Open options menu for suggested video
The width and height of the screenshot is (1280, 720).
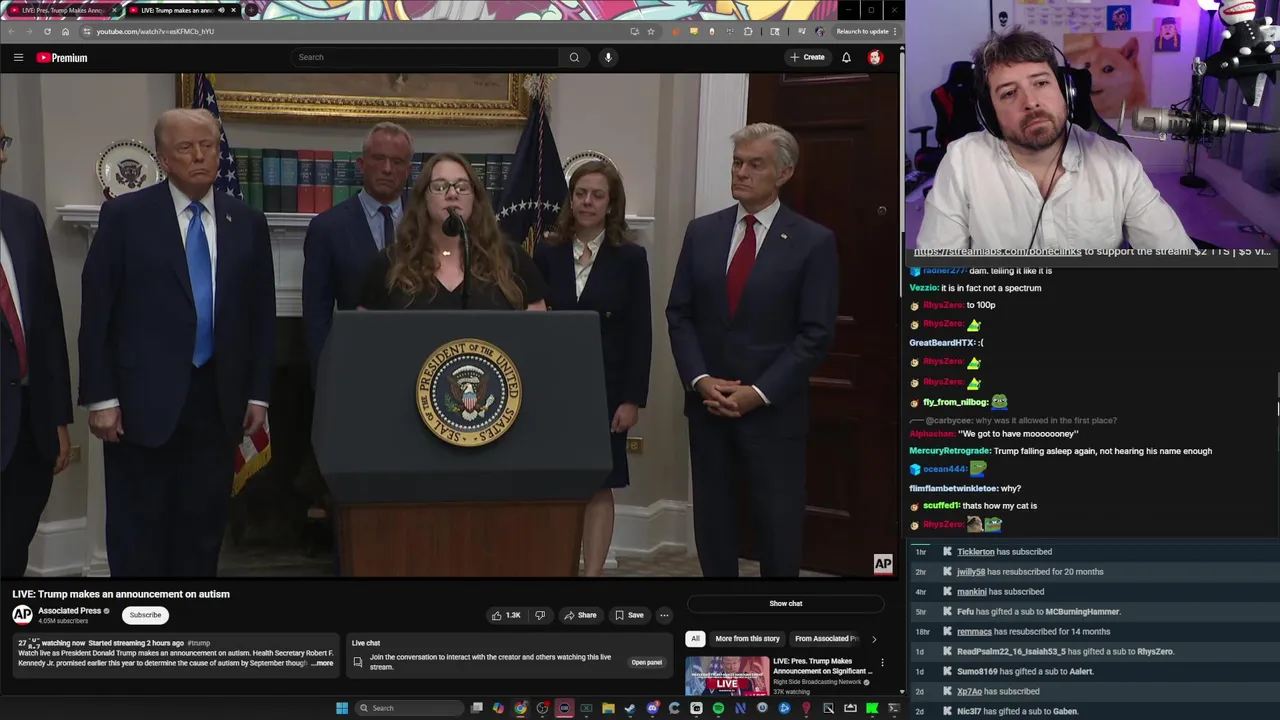click(x=882, y=662)
